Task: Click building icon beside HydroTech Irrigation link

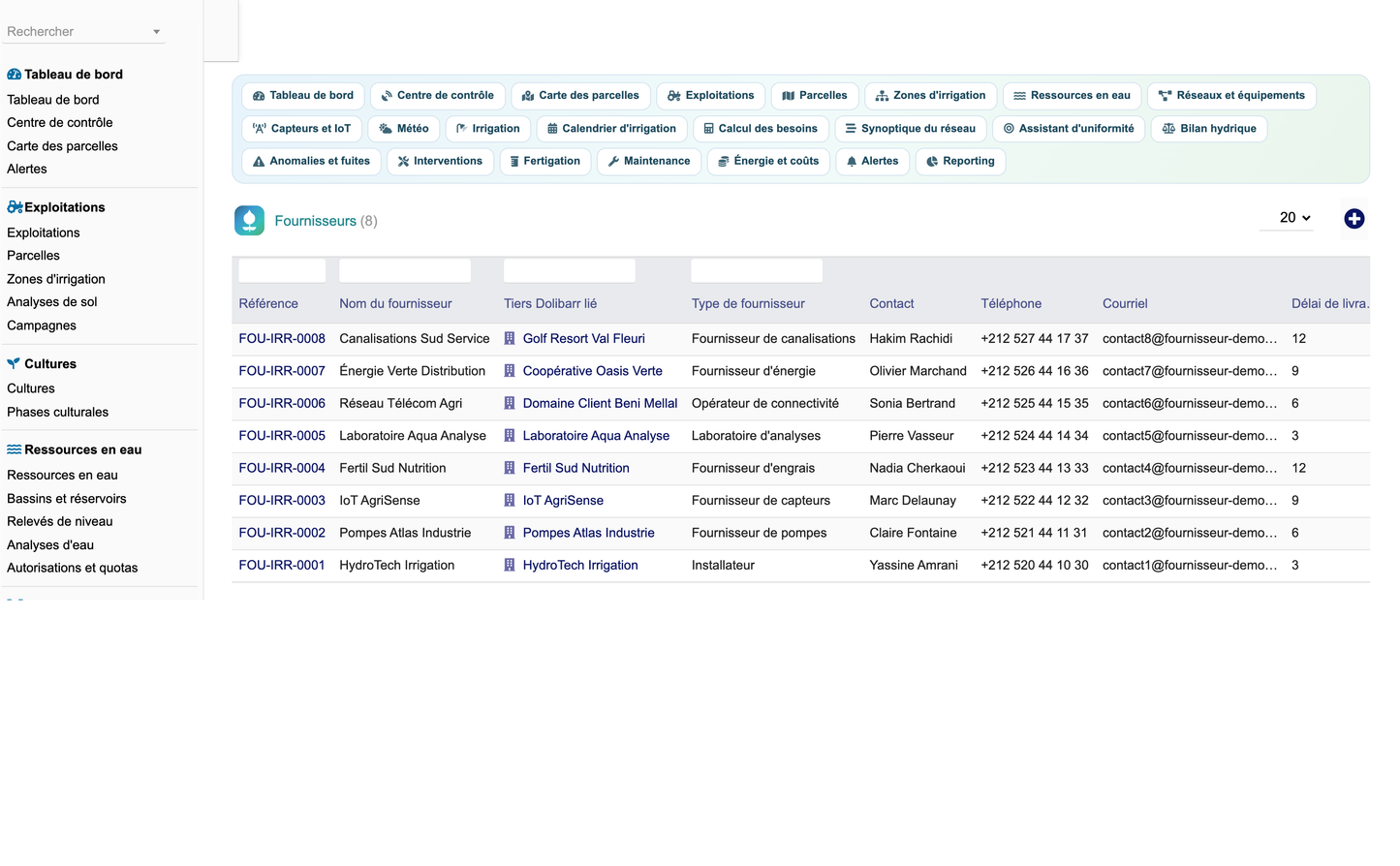Action: [x=510, y=566]
